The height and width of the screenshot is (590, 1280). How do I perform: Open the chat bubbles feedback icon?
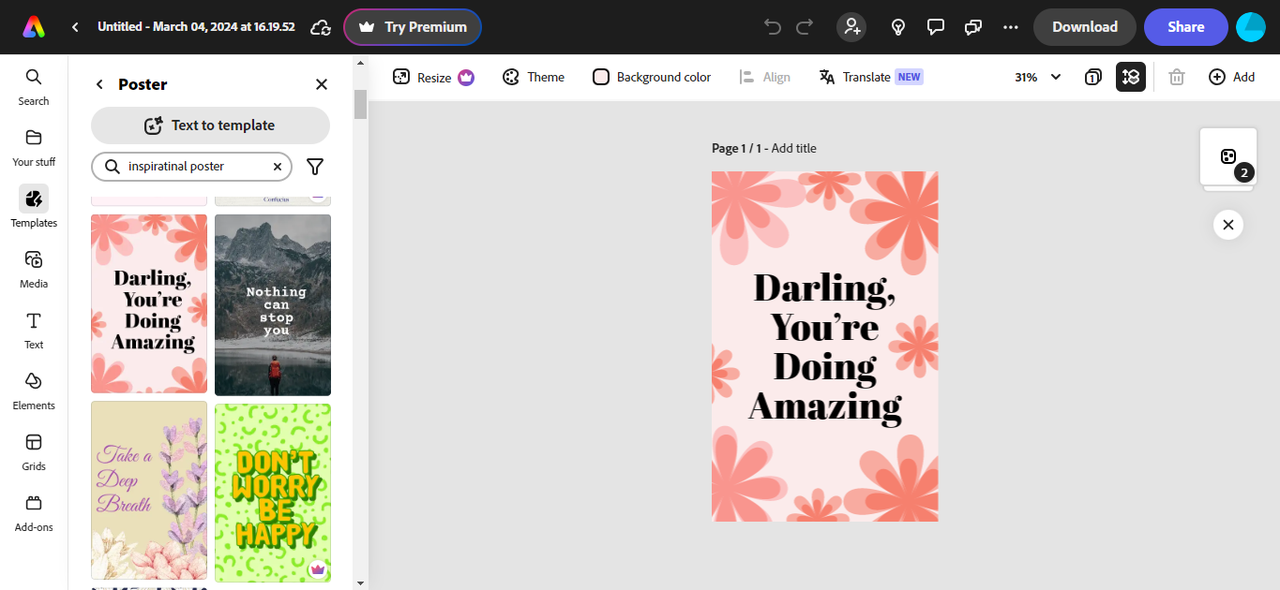[973, 27]
